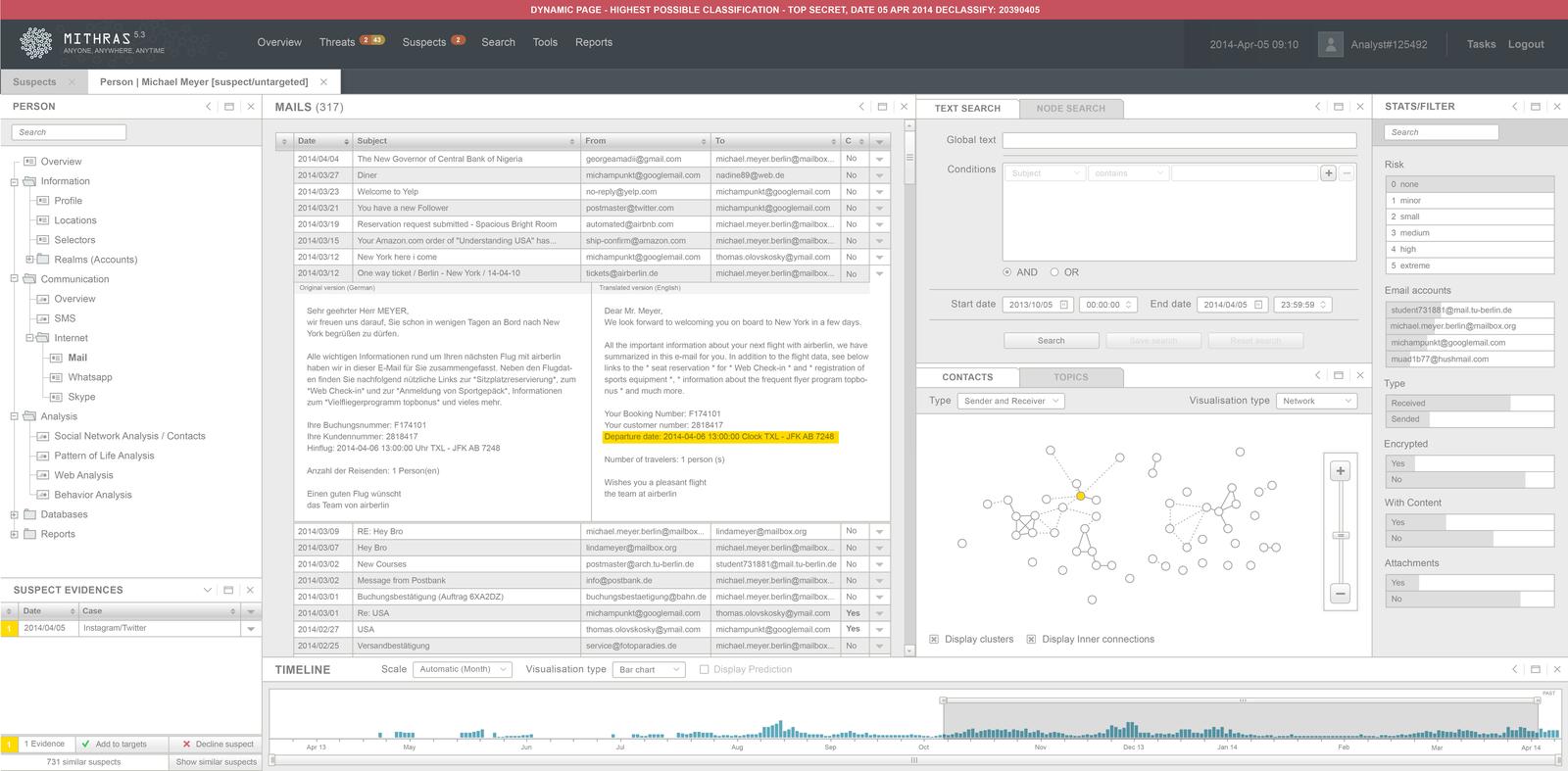
Task: Click the Mithras logo icon
Action: (x=36, y=43)
